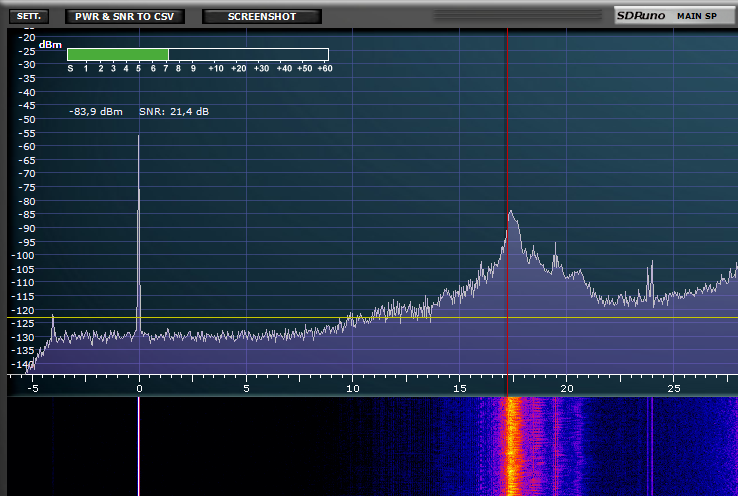Take a capture with the SCREENSHOT button
Screen dimensions: 738x496
coord(261,16)
